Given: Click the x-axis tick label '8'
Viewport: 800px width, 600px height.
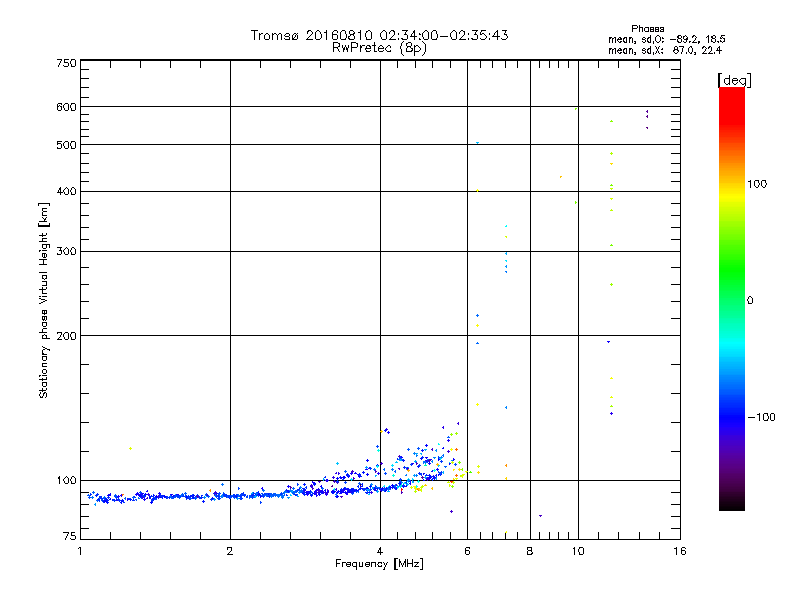Looking at the screenshot, I should pyautogui.click(x=530, y=551).
